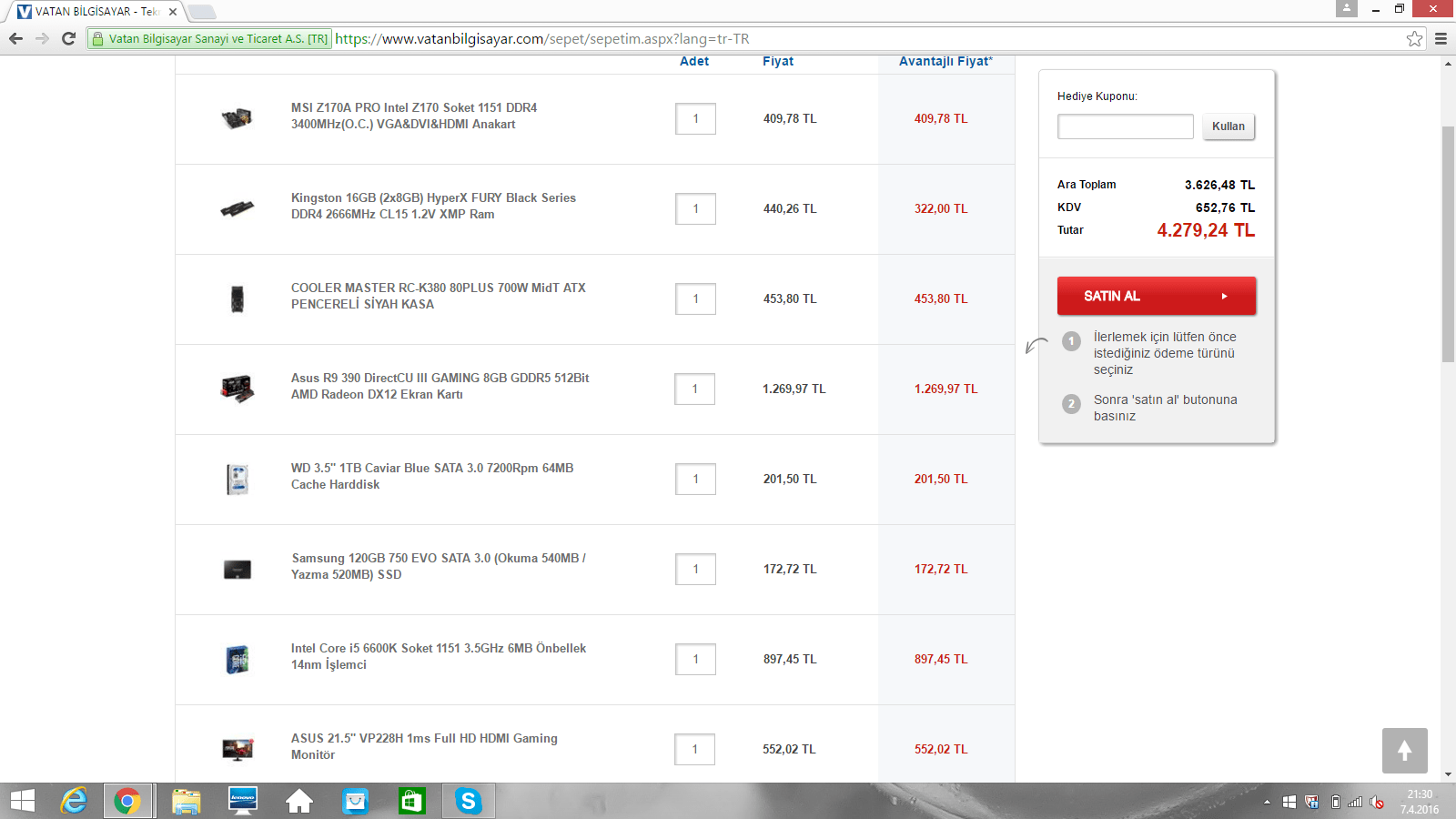This screenshot has width=1456, height=819.
Task: Open the Intel Core i5 6600K product link
Action: 439,656
